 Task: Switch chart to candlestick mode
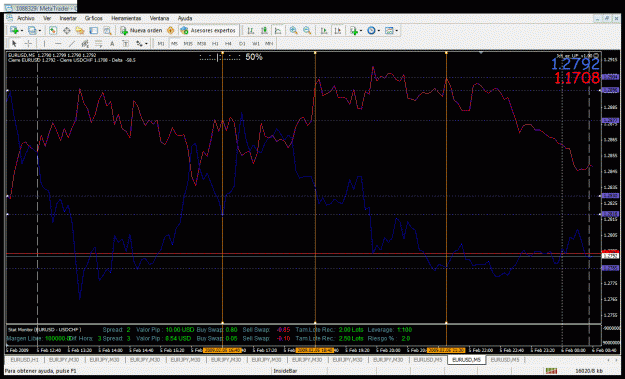(264, 31)
